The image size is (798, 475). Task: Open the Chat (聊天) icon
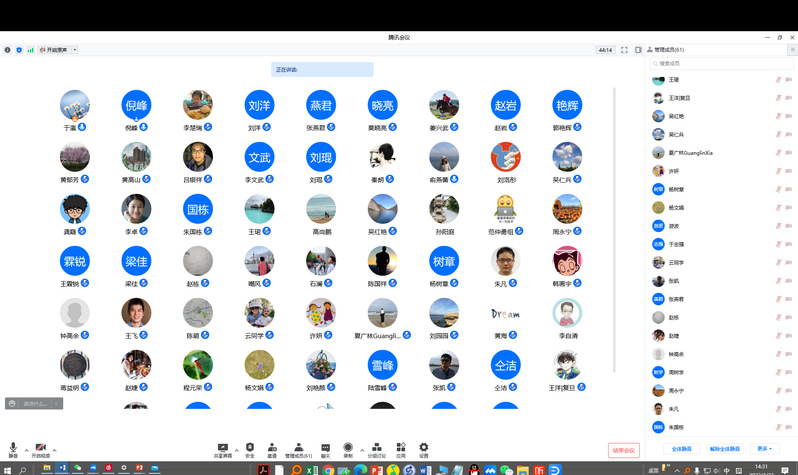click(x=325, y=447)
